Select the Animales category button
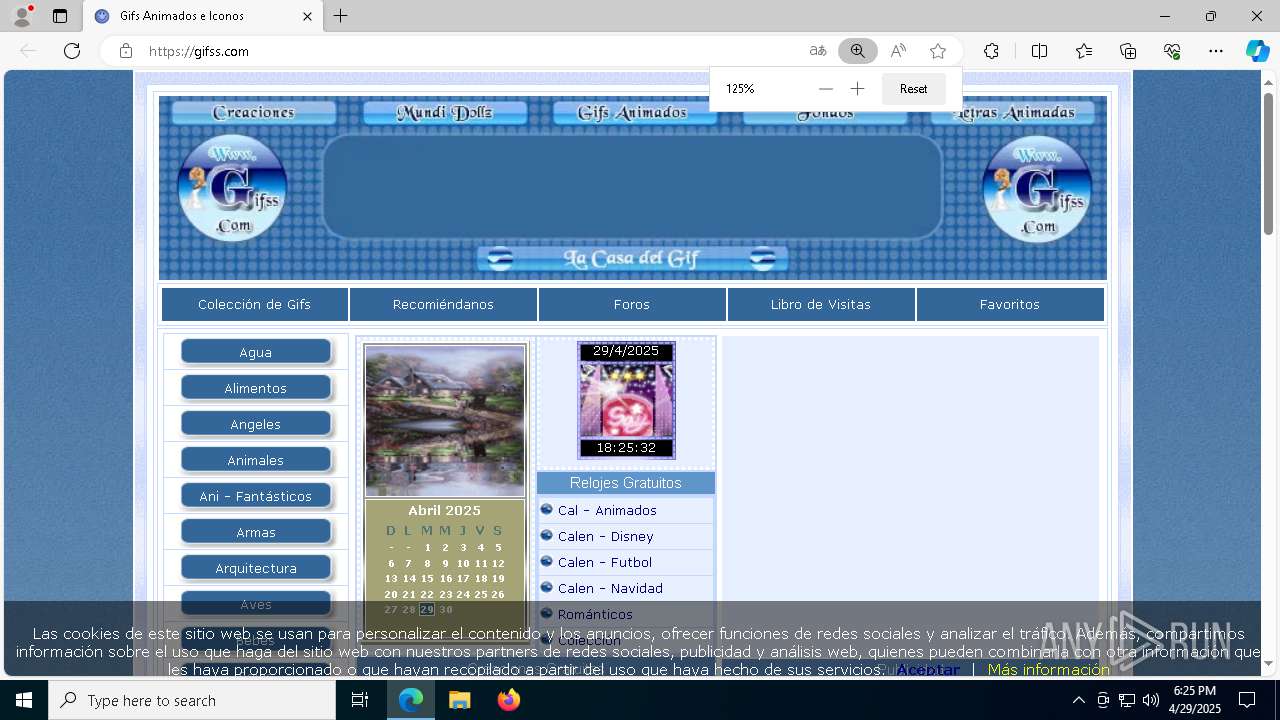Viewport: 1280px width, 720px height. 256,460
